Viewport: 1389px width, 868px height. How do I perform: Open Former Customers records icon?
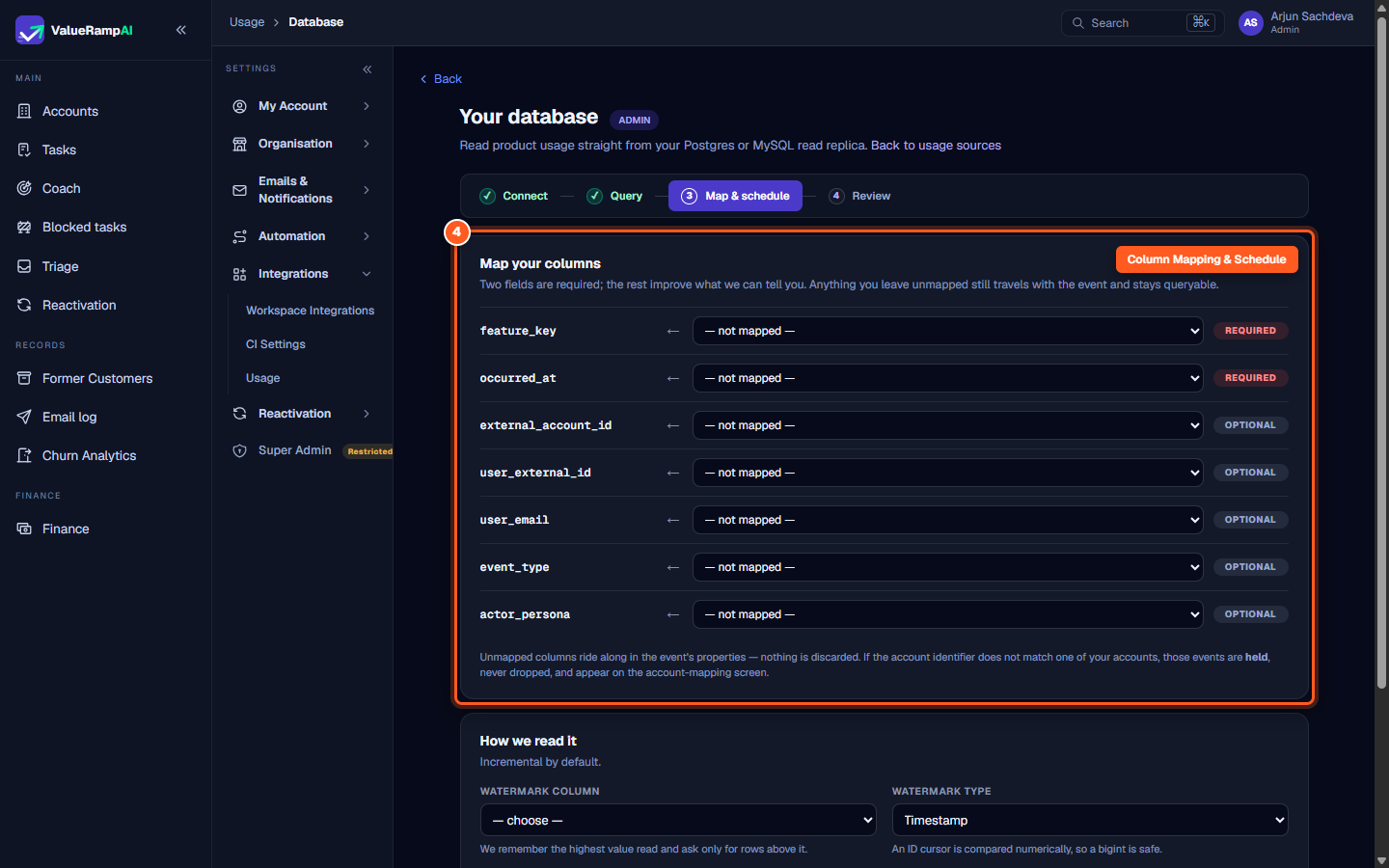24,378
